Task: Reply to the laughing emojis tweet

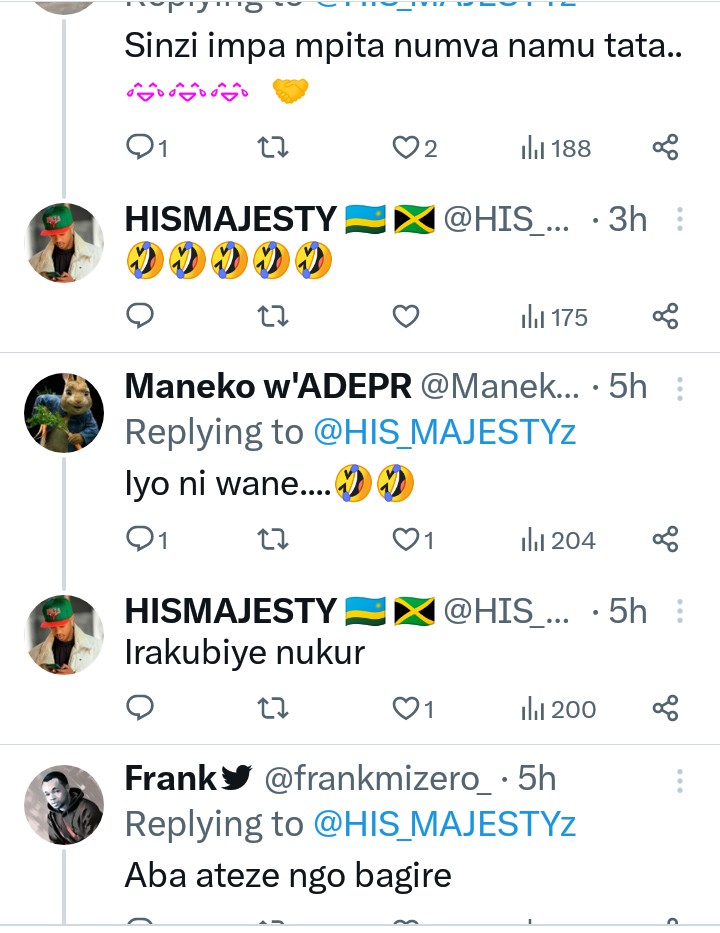Action: pos(141,317)
